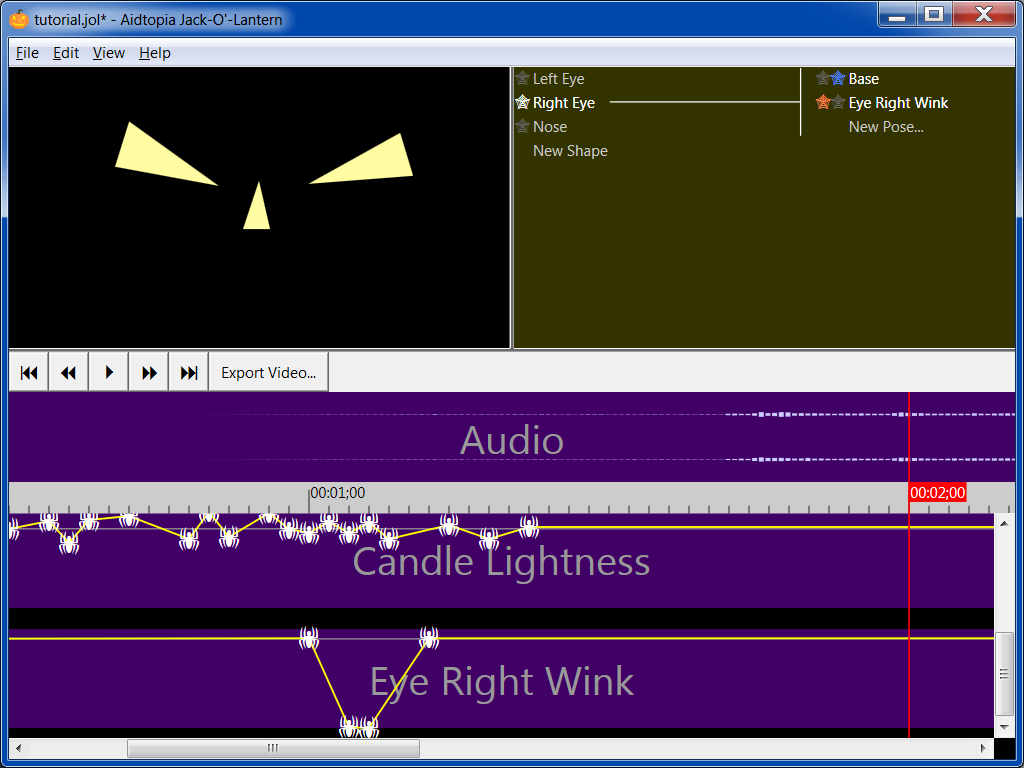Click the gray web icon beside Left Eye

click(x=522, y=78)
